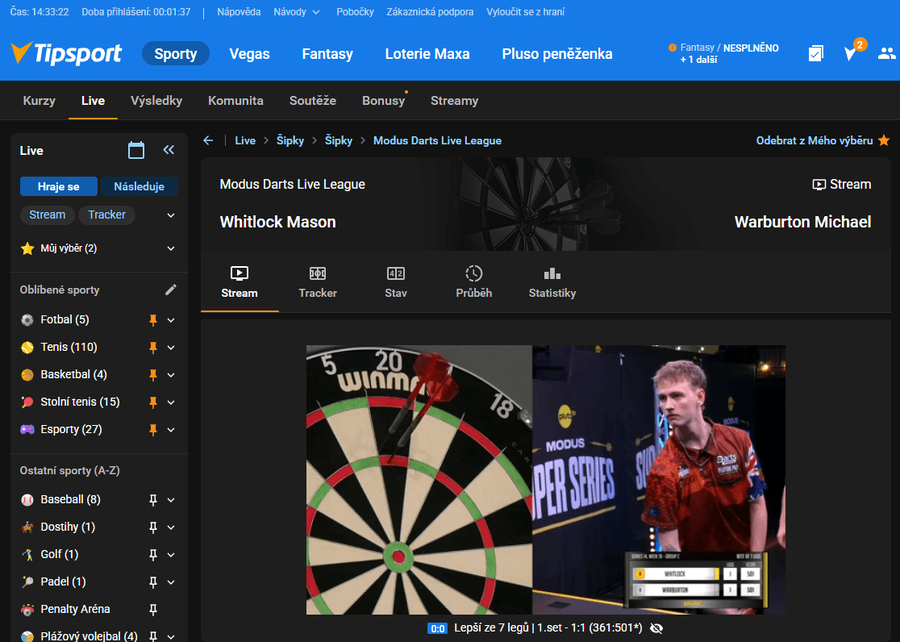Screen dimensions: 900x642
Task: Click the Stolní tenis paddle icon
Action: [27, 402]
